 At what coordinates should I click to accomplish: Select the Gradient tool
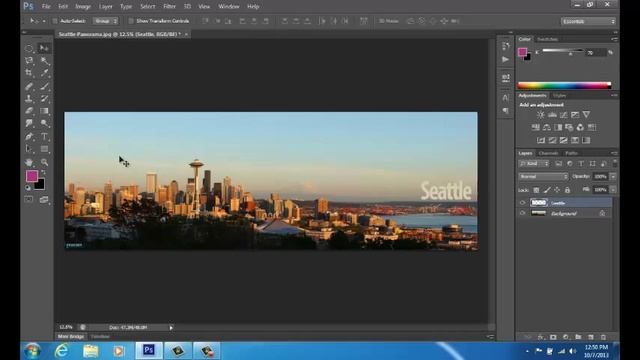click(x=44, y=111)
